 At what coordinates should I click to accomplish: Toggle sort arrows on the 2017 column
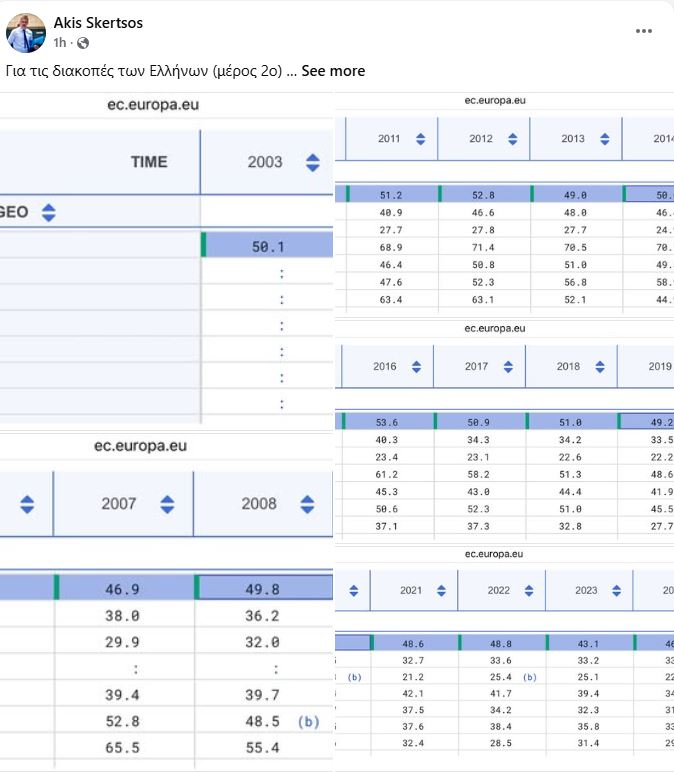coord(508,367)
